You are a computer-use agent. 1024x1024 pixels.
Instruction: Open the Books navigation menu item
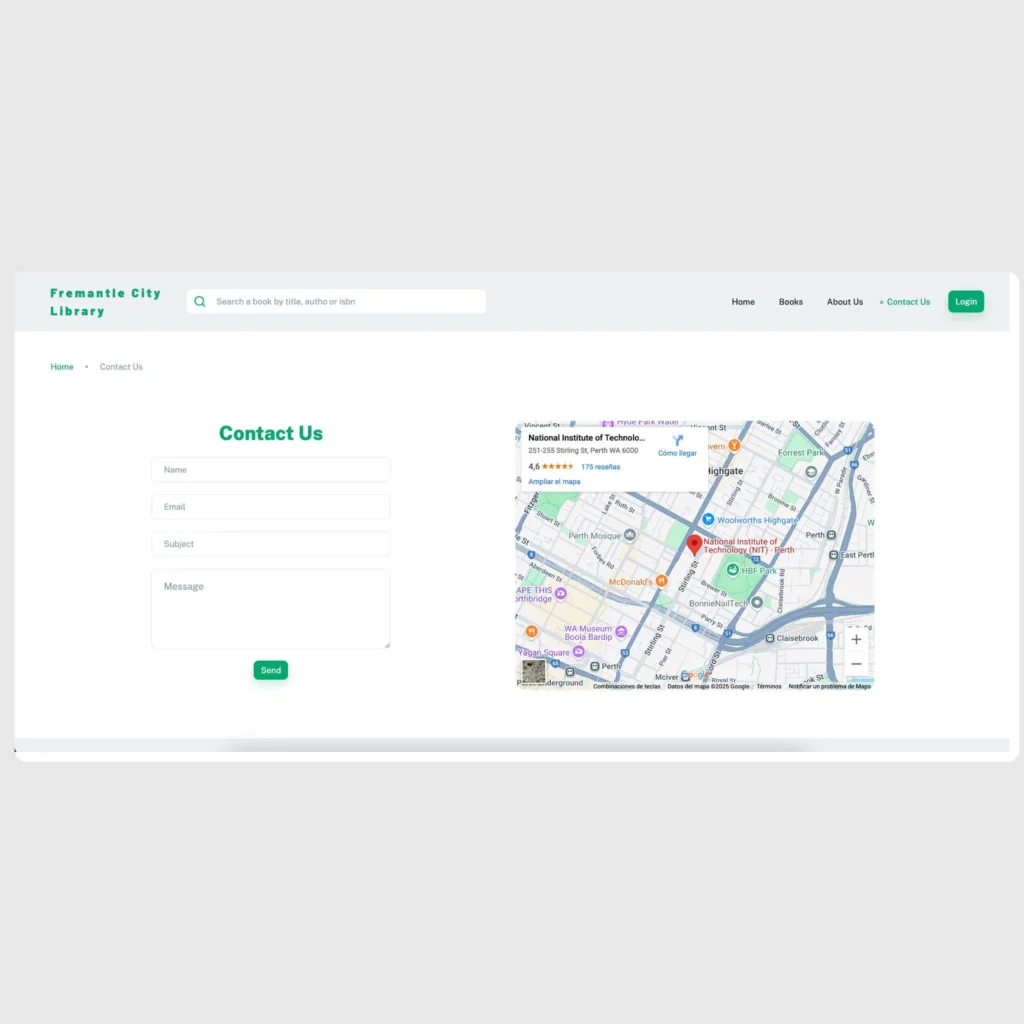[791, 302]
